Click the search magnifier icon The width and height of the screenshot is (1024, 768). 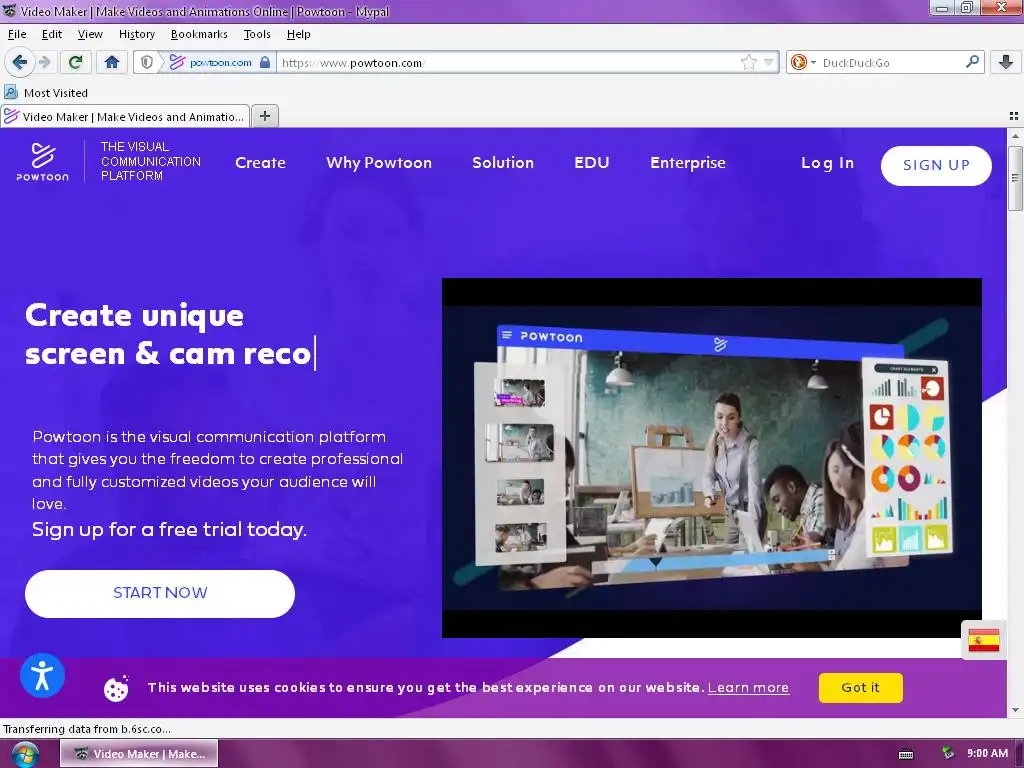pyautogui.click(x=972, y=61)
